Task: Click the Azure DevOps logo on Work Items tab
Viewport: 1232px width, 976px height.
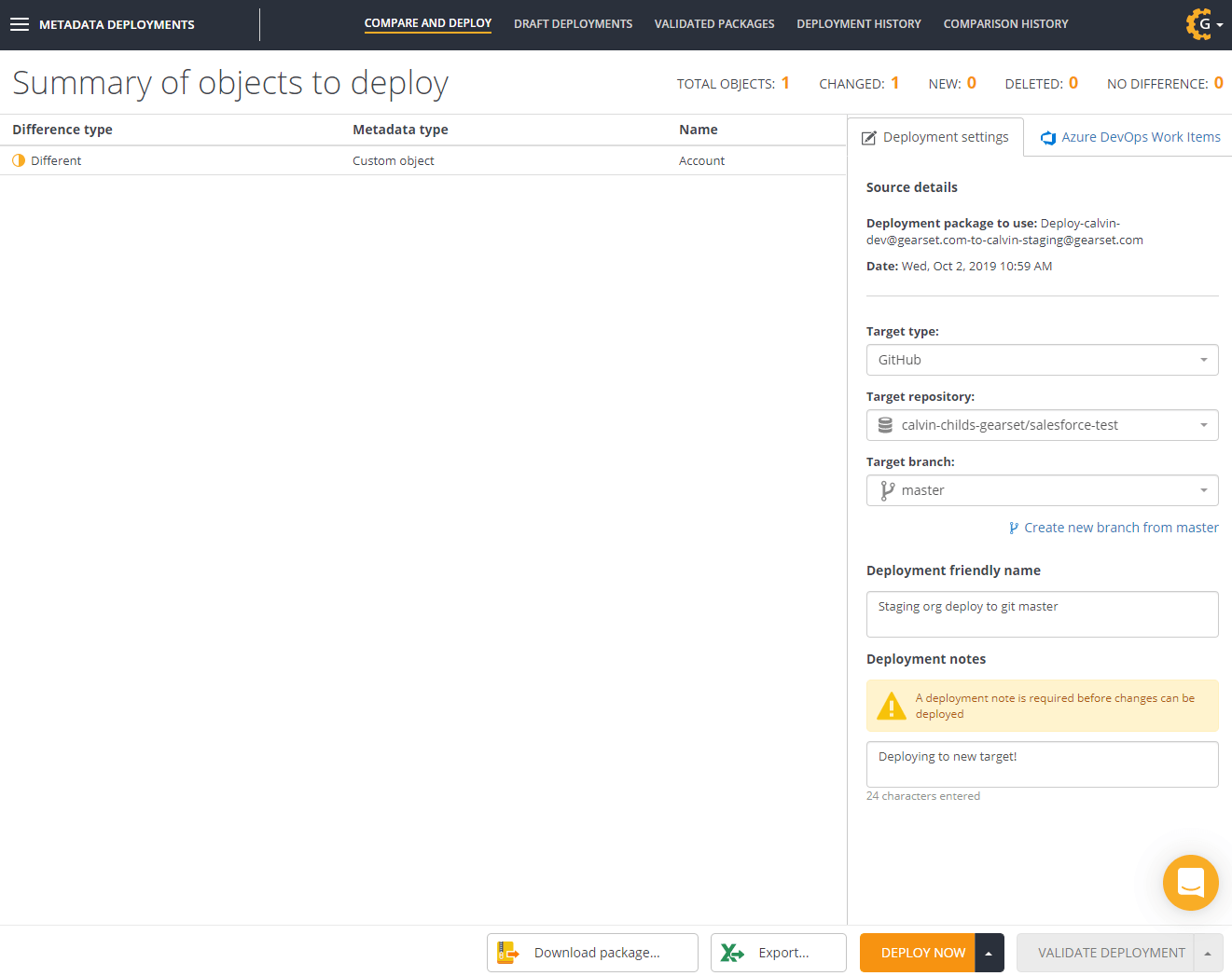Action: [x=1048, y=136]
